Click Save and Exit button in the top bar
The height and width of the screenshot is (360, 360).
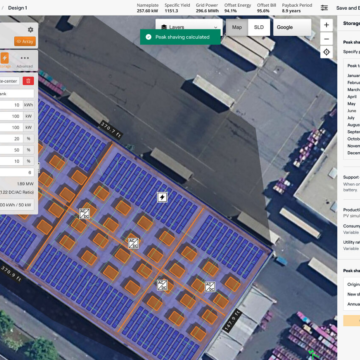(348, 8)
